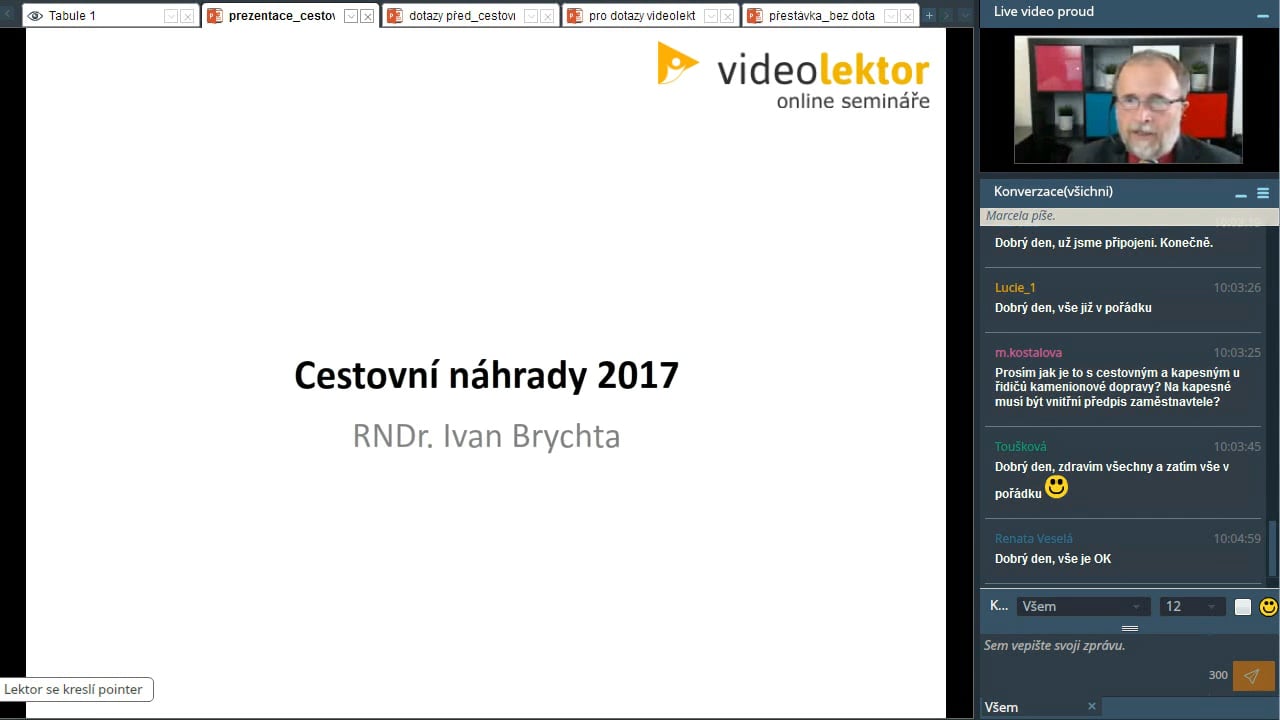
Task: Click the 300 character counter
Action: click(x=1218, y=675)
